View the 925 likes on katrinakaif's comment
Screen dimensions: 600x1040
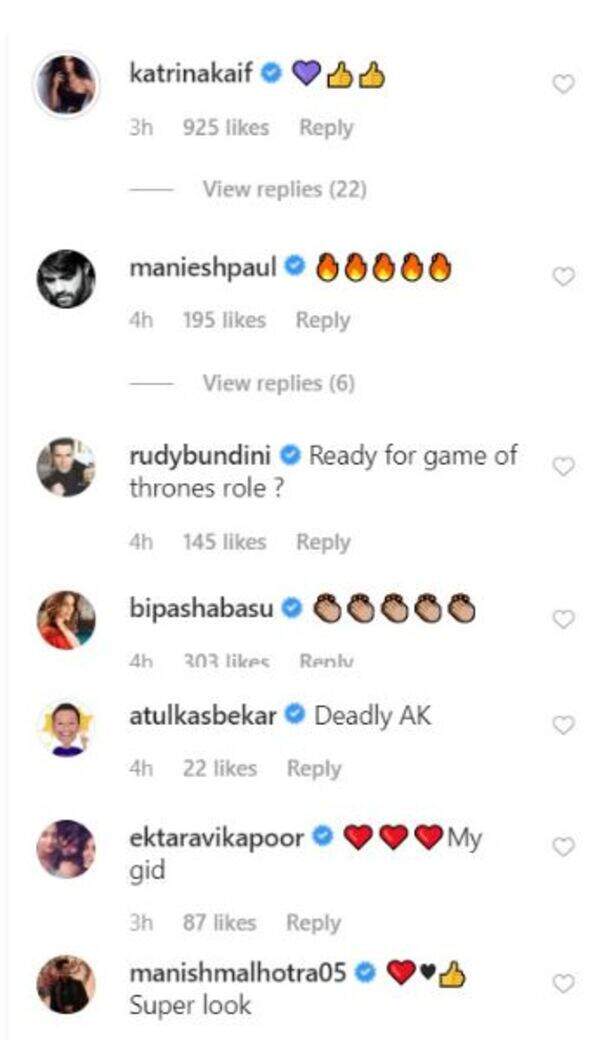[x=226, y=128]
